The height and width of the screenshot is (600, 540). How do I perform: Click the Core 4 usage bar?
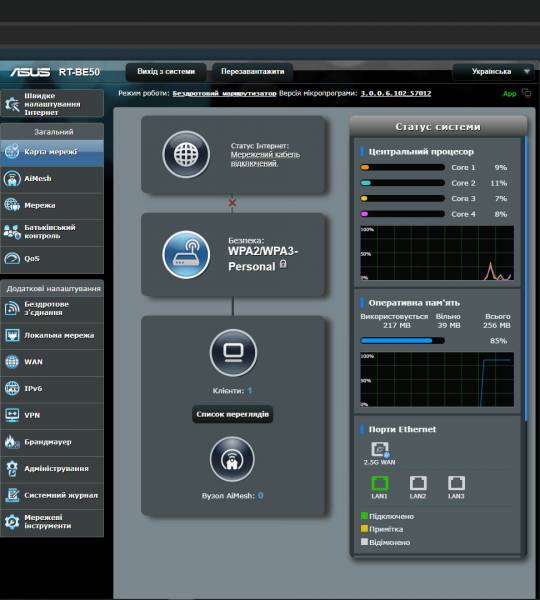(403, 214)
